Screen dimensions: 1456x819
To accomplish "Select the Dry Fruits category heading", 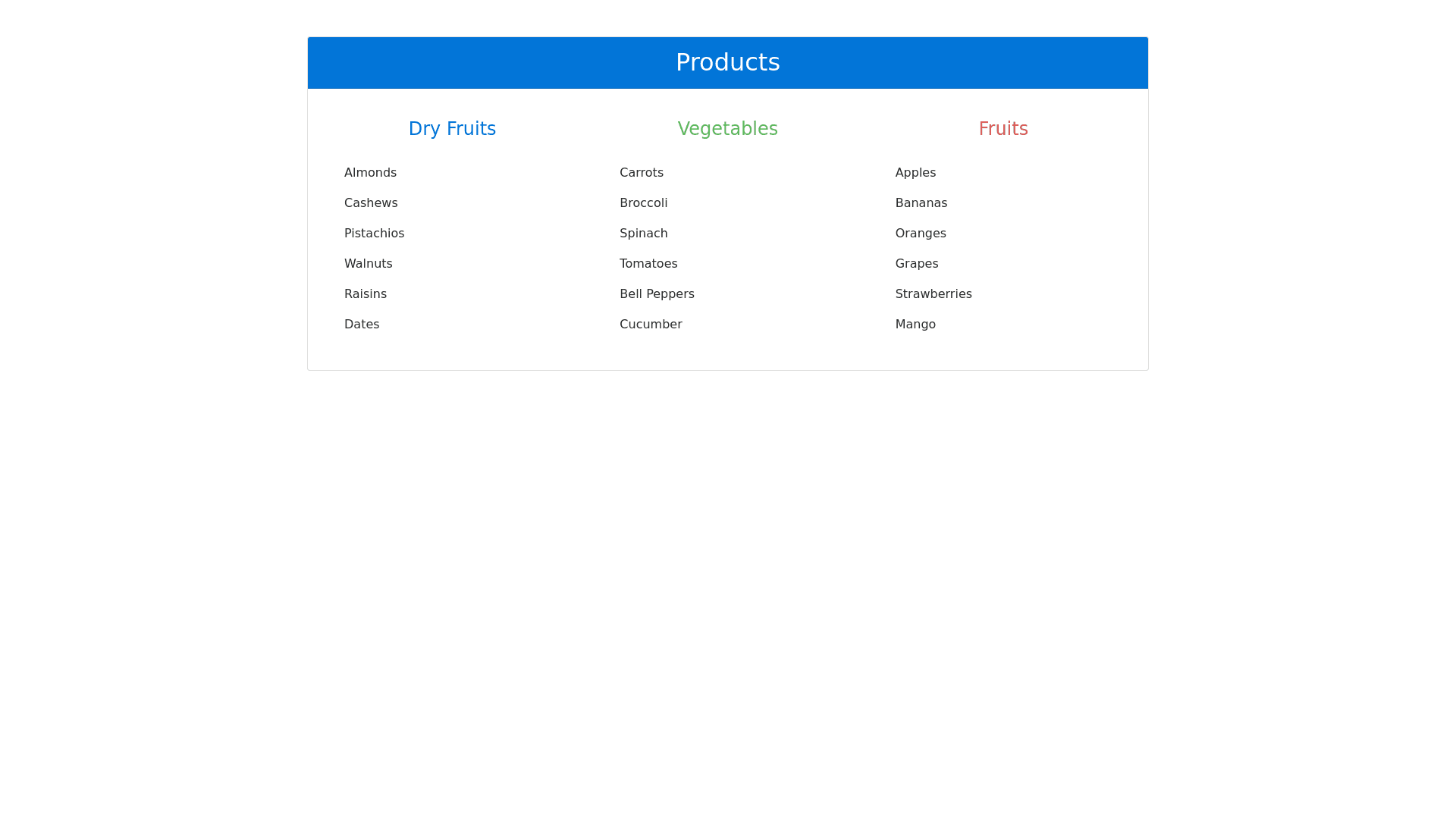I will pos(452,129).
